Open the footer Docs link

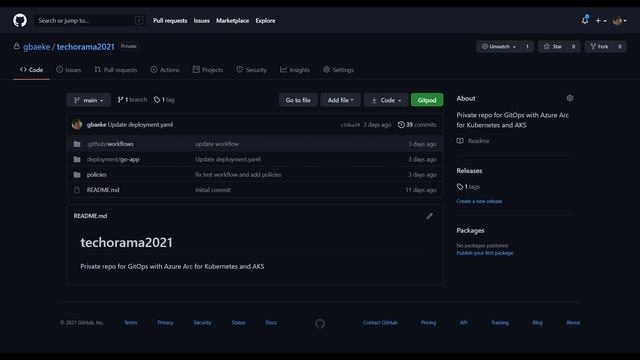point(271,322)
